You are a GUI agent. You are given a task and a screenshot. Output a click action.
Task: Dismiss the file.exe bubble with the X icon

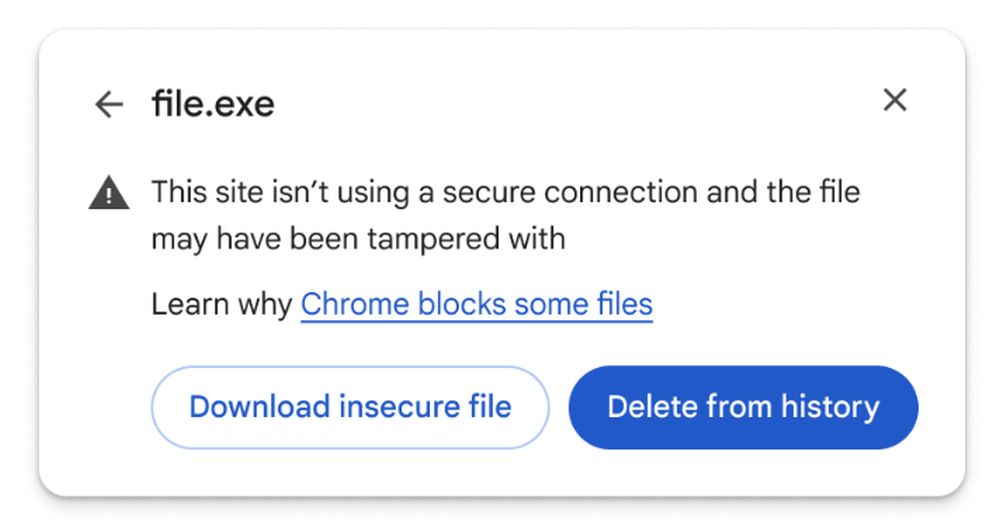tap(894, 100)
